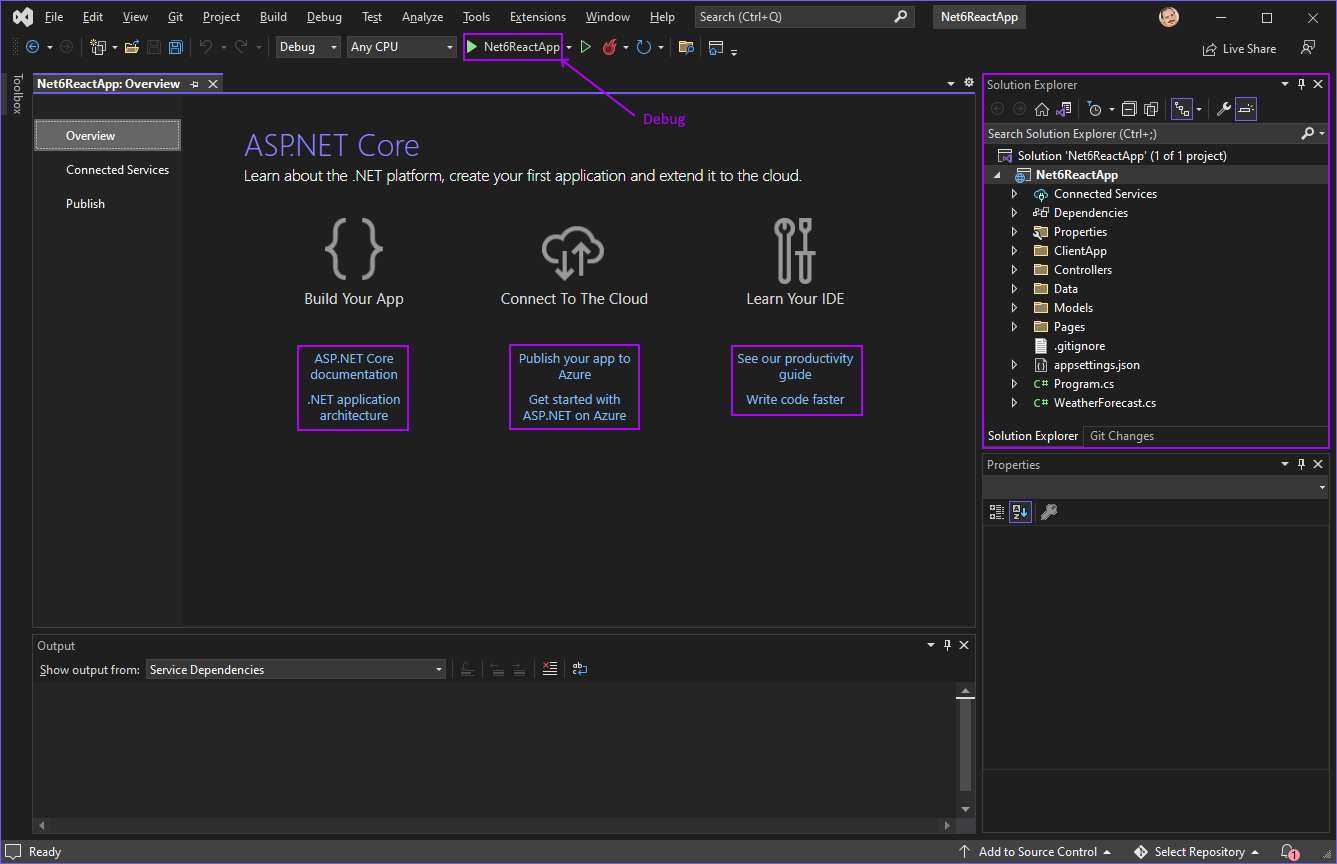This screenshot has height=864, width=1337.
Task: Click the Navigate Backward arrow icon
Action: pyautogui.click(x=32, y=47)
